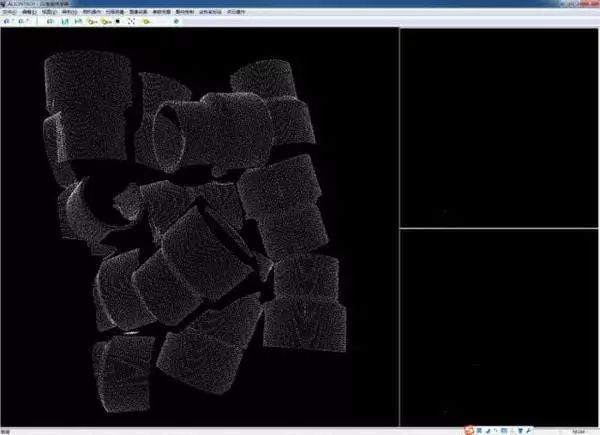Click the horizontal divider between the right panes
Viewport: 600px width, 435px height.
(499, 228)
